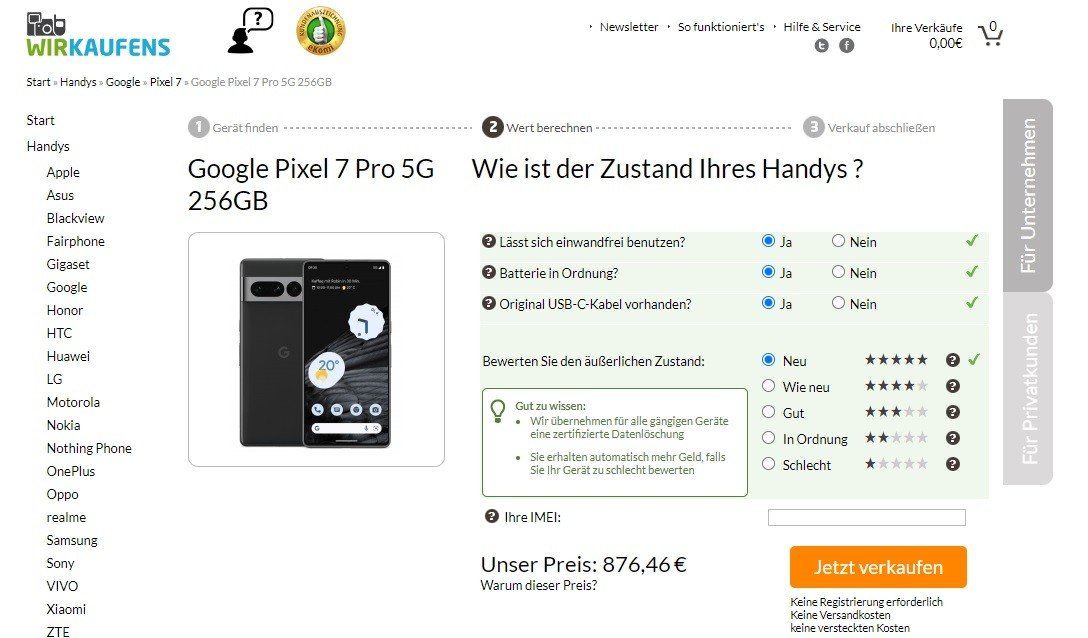The width and height of the screenshot is (1088, 638).
Task: Open Samsung in the Handys sidebar
Action: tap(72, 540)
